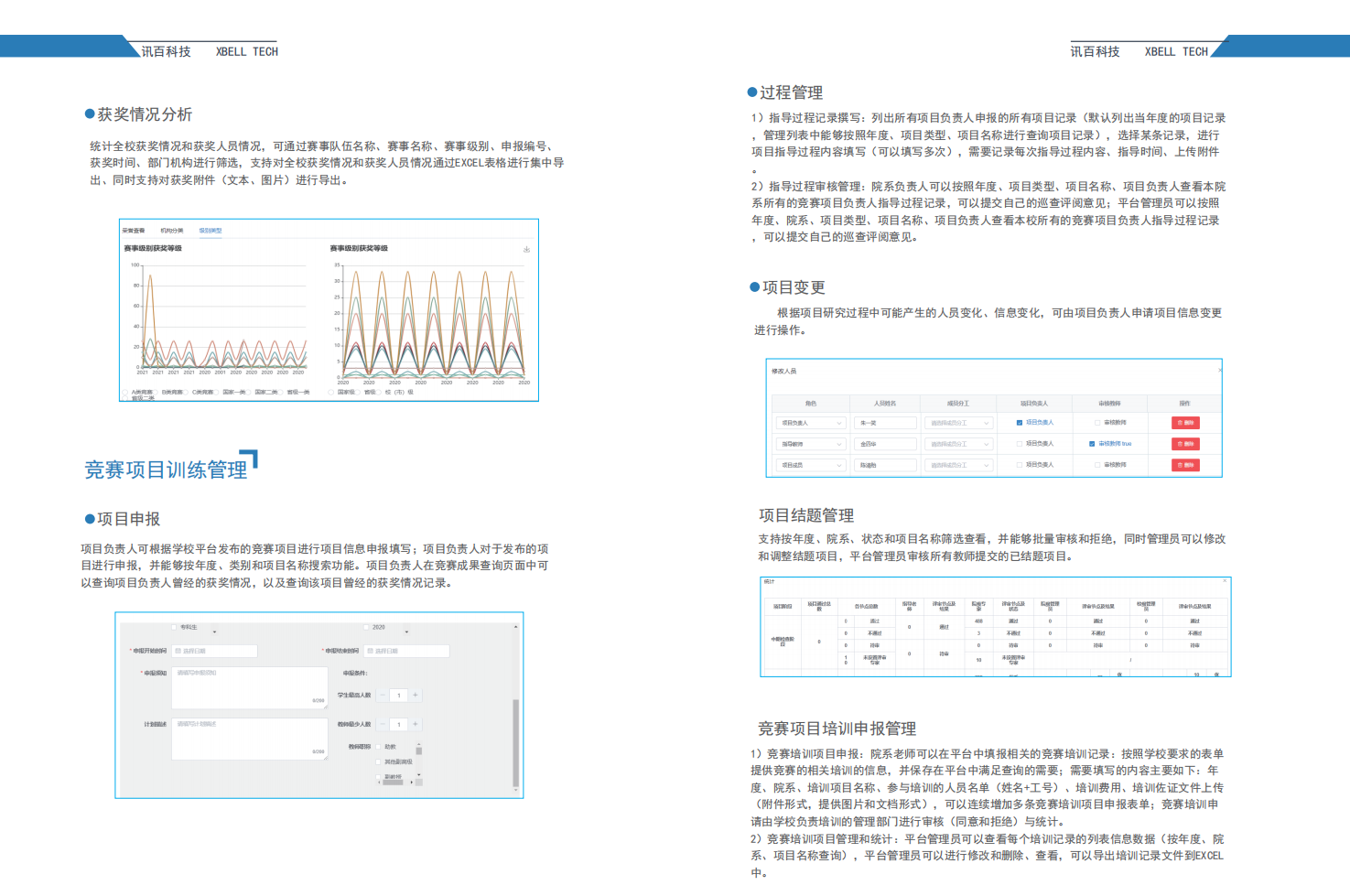
Task: Toggle the C类竞赛 legend marker
Action: coord(186,392)
